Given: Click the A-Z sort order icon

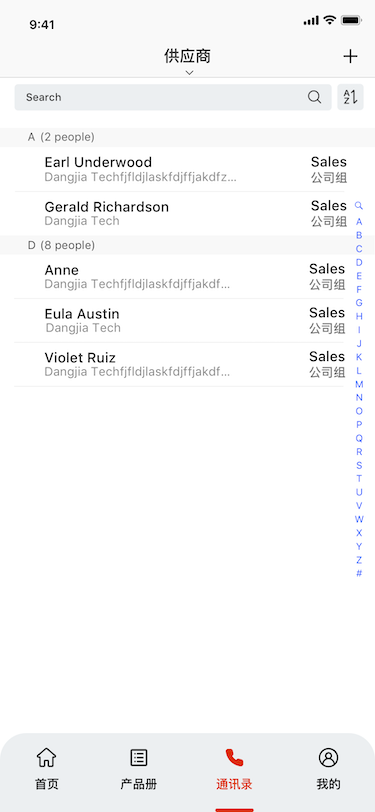Looking at the screenshot, I should pyautogui.click(x=351, y=97).
